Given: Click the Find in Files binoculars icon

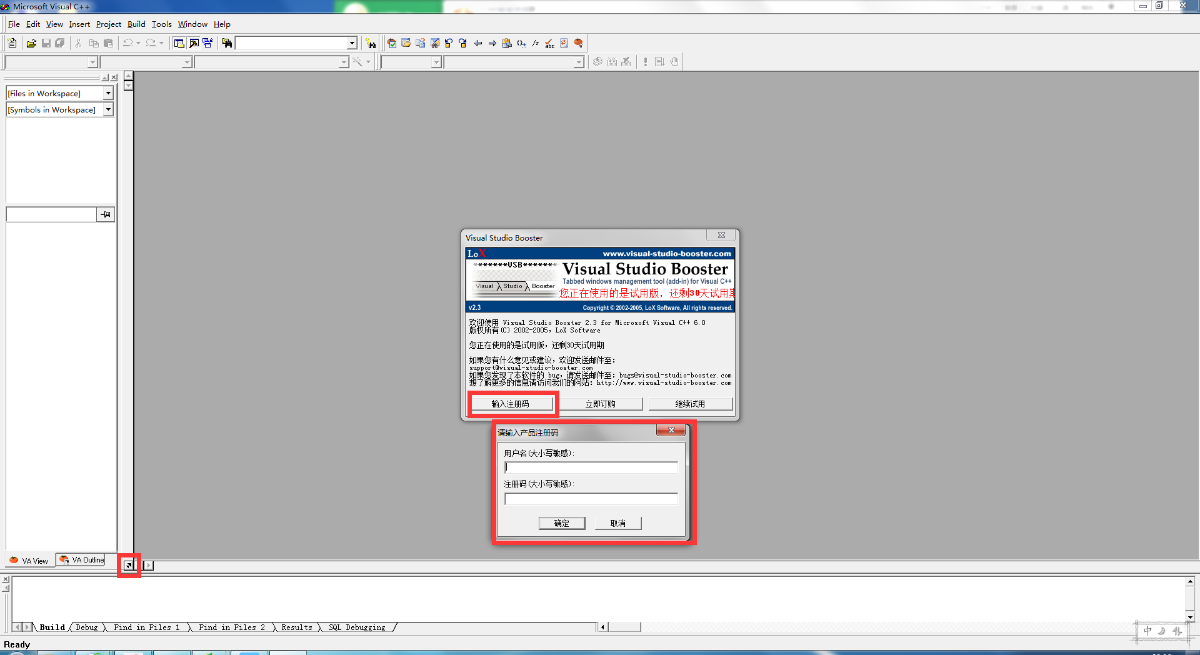Looking at the screenshot, I should coord(228,43).
